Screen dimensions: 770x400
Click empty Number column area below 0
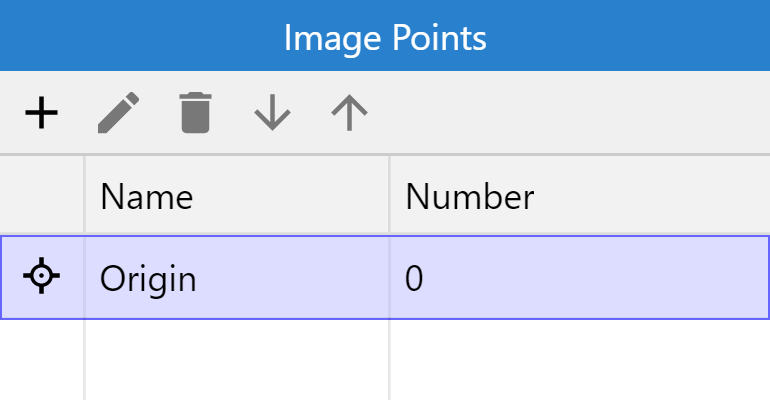tap(580, 360)
